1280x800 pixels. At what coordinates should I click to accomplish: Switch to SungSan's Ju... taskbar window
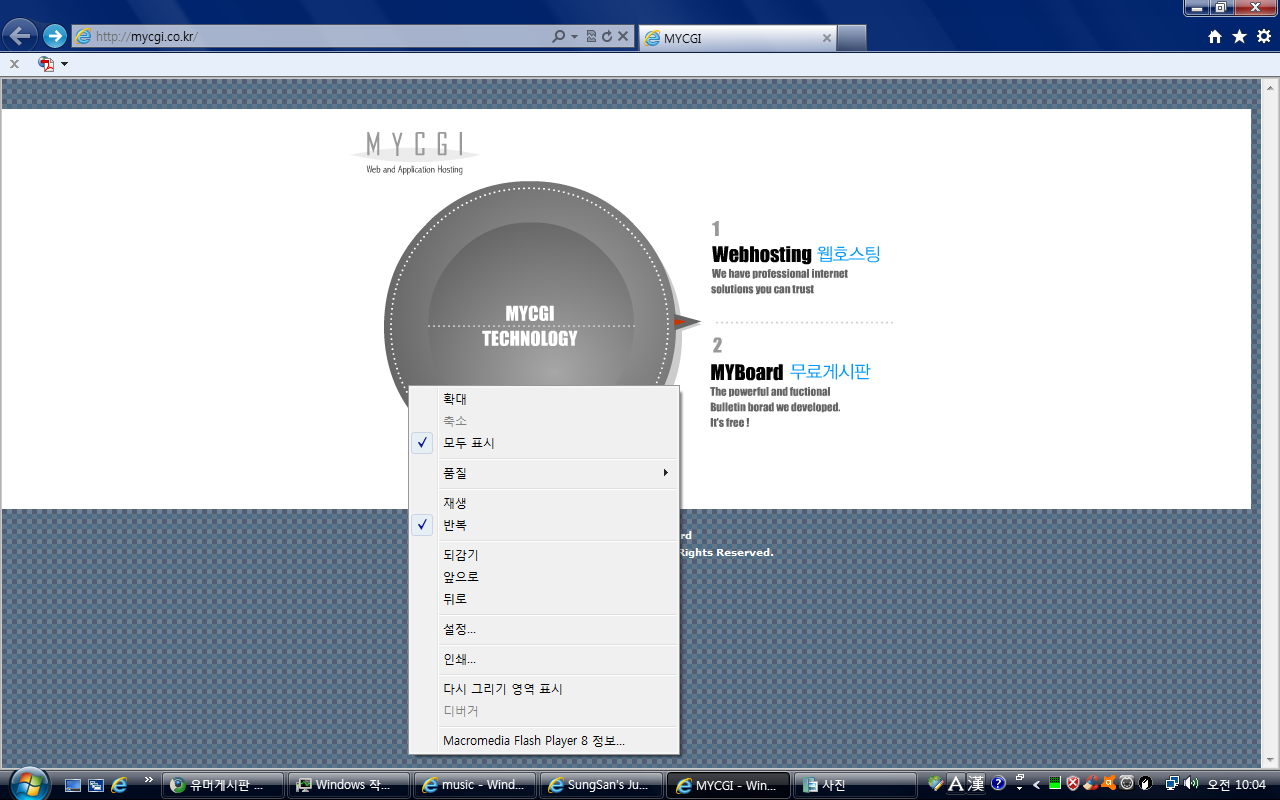(601, 785)
